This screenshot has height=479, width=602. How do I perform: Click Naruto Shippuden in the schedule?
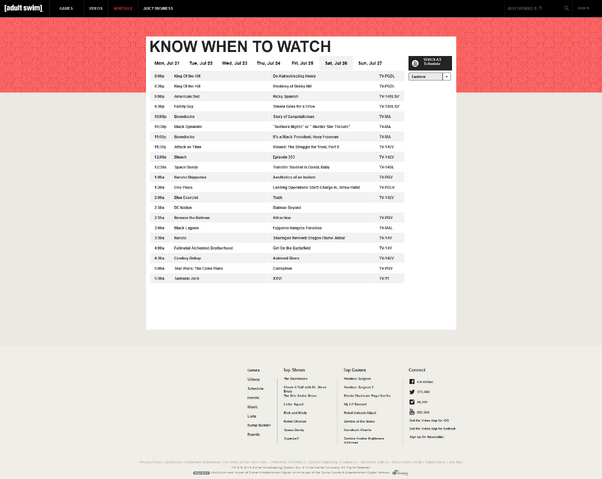pos(190,177)
